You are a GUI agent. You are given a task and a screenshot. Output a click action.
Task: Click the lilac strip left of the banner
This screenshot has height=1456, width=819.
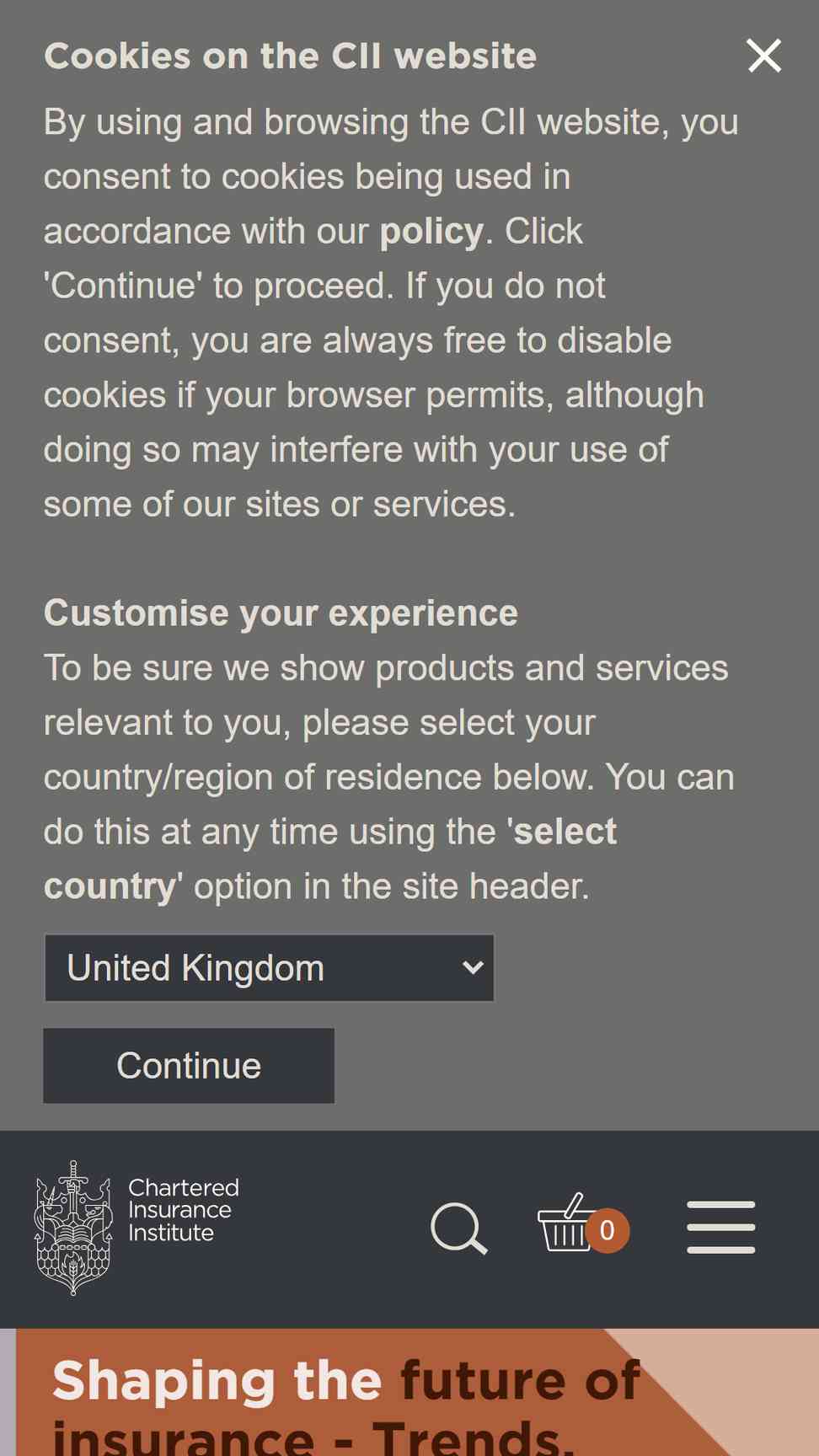[8, 1392]
